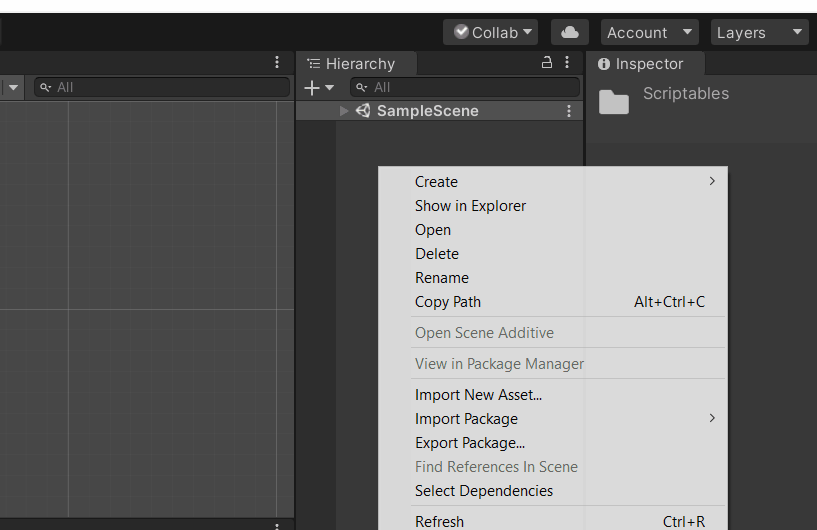Click the Collab checkmark icon
Screen dimensions: 817x530
[461, 32]
